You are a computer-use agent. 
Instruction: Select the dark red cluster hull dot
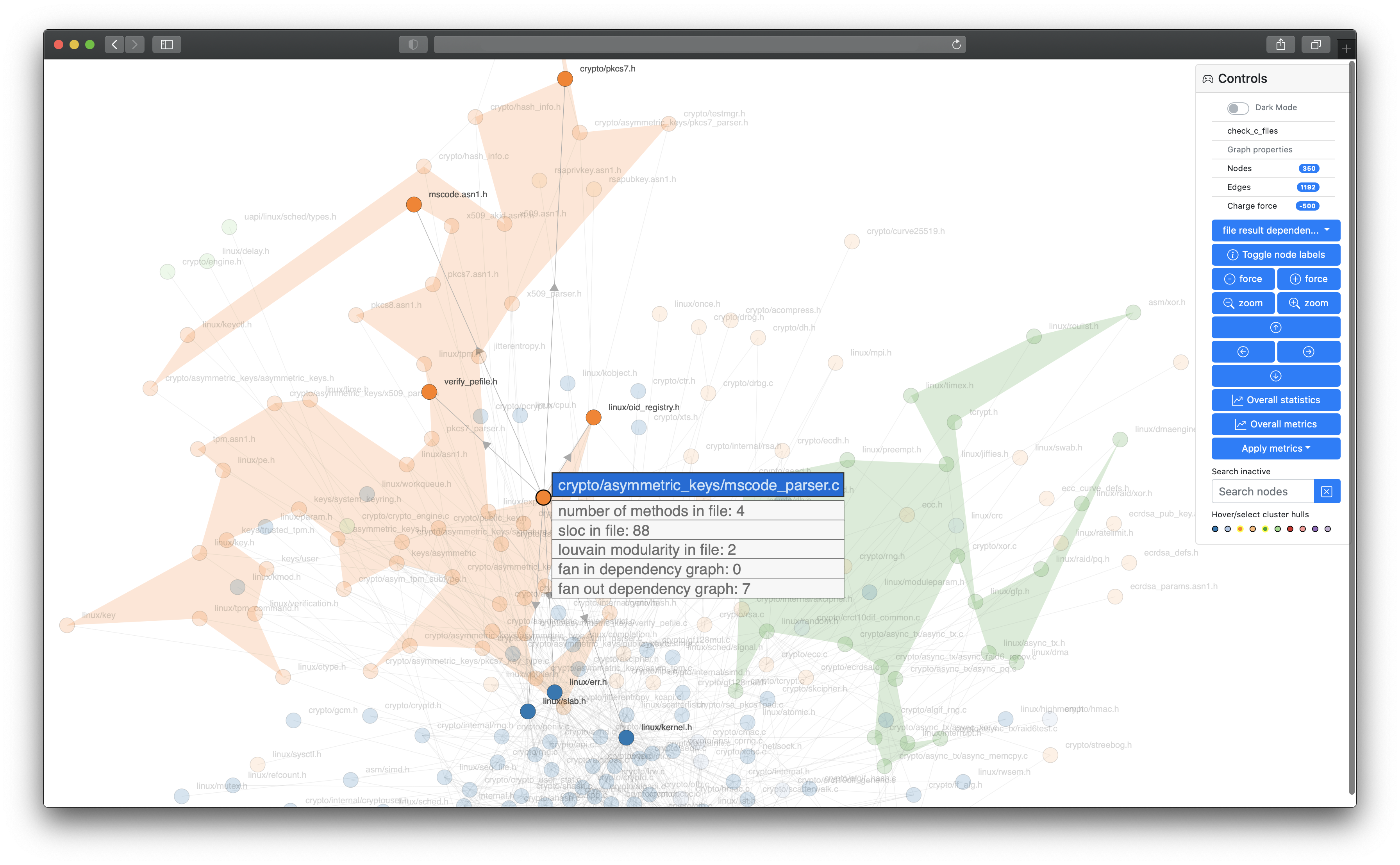(1290, 529)
